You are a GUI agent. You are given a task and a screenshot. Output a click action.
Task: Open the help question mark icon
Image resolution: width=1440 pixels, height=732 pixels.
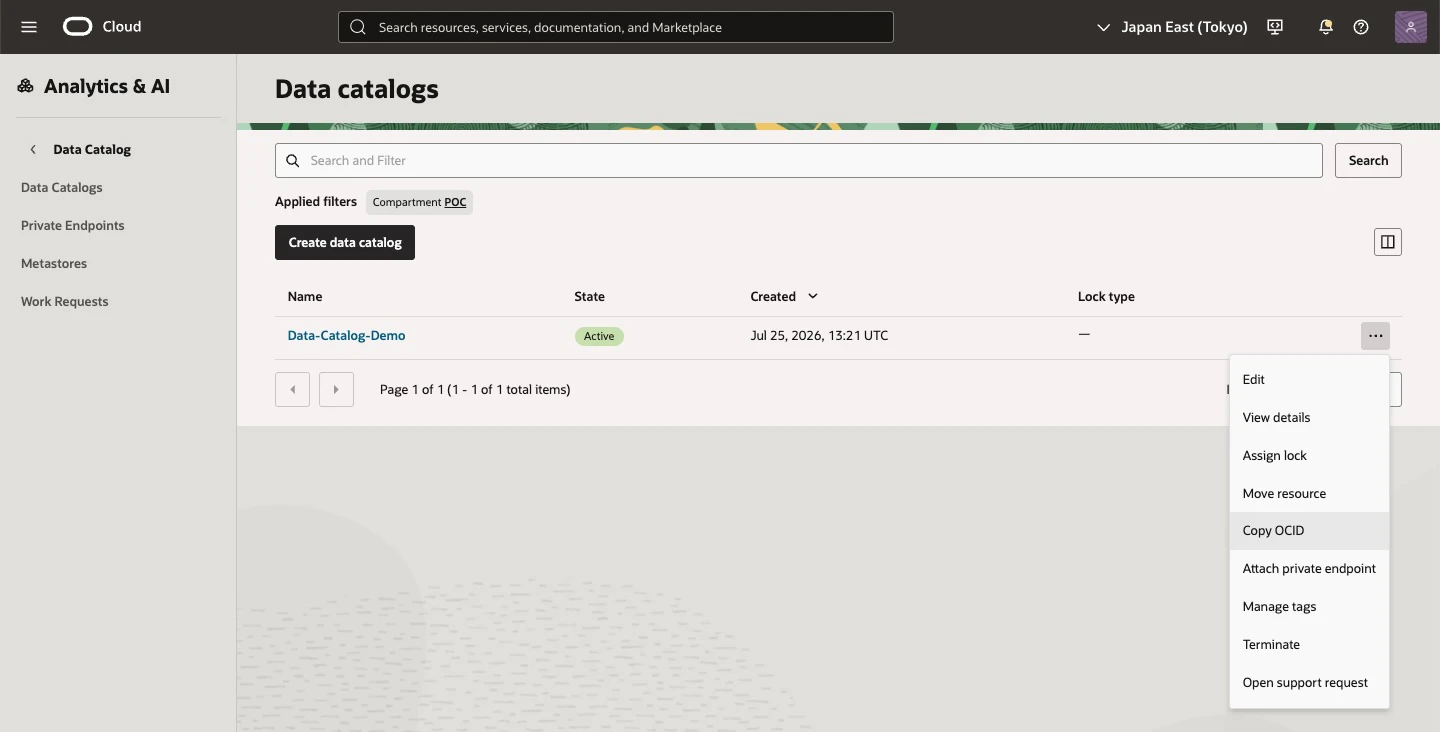[1361, 27]
